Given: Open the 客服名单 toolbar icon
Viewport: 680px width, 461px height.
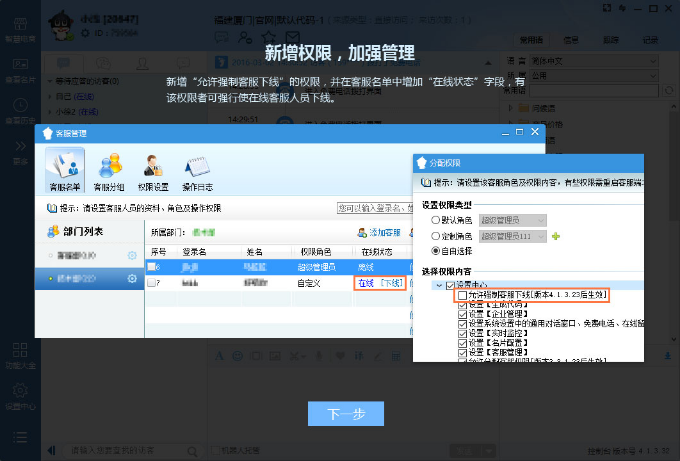Looking at the screenshot, I should click(x=65, y=170).
